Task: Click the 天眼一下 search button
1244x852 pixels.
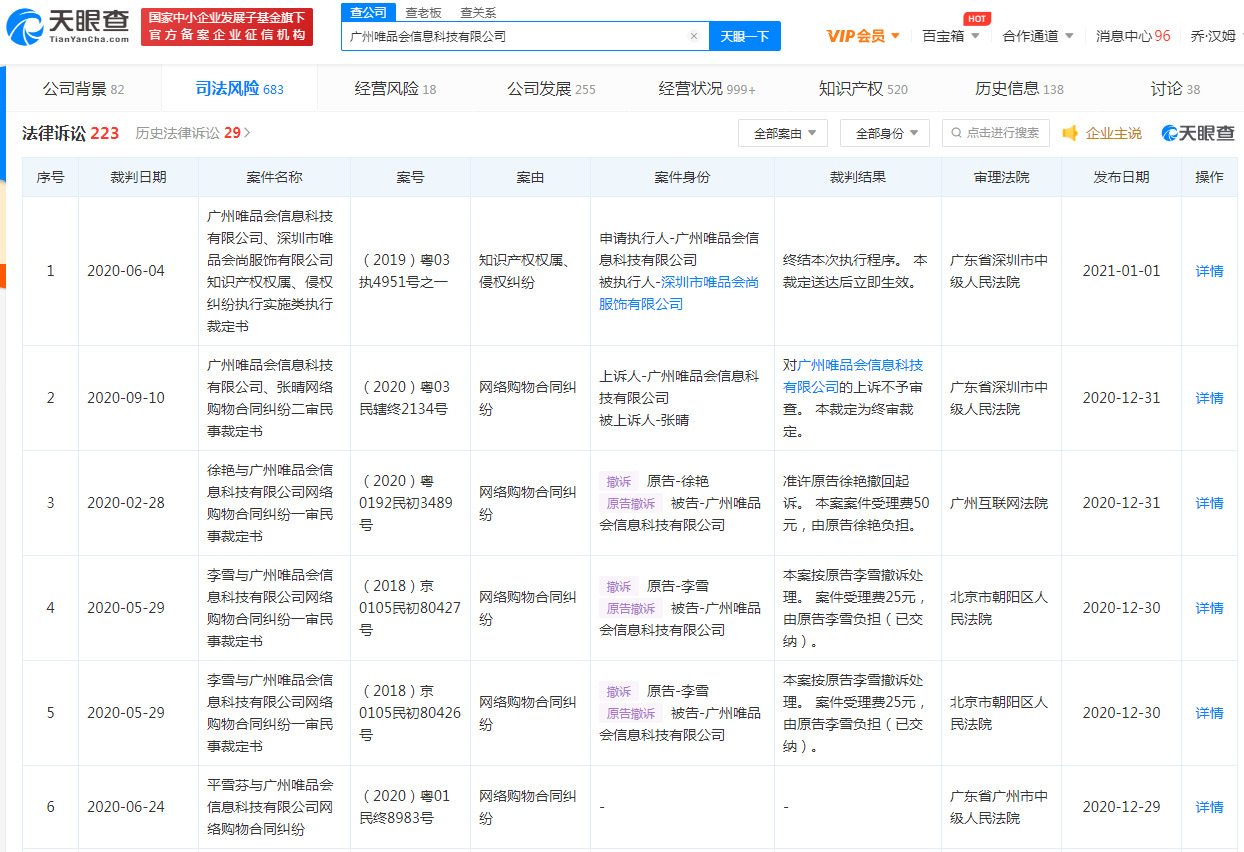Action: (x=745, y=36)
